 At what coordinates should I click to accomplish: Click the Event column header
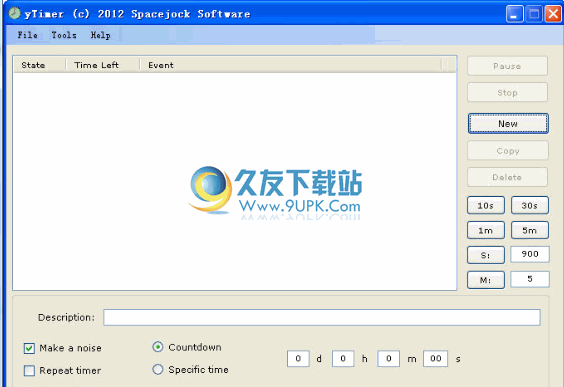(x=291, y=65)
